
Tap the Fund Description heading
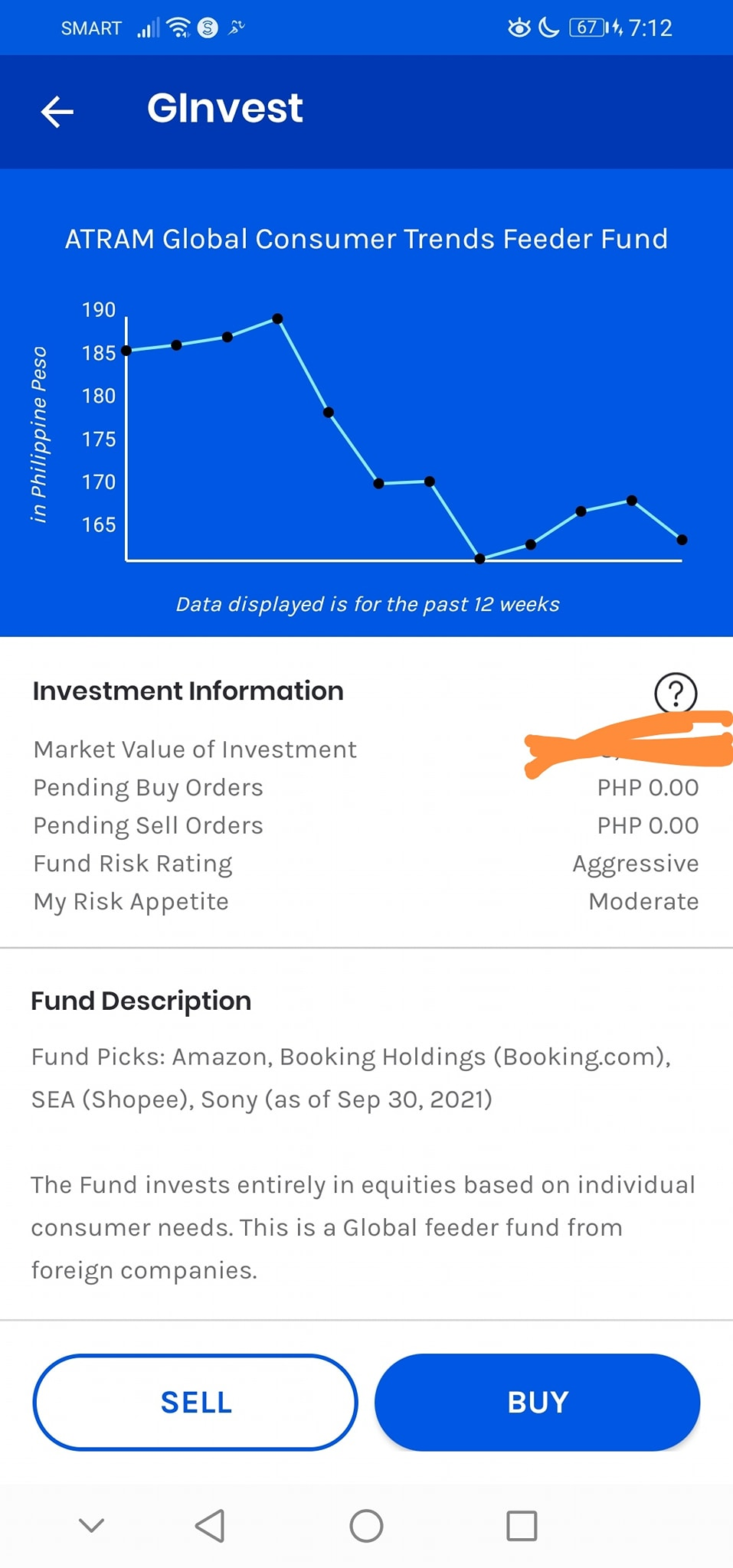141,1001
